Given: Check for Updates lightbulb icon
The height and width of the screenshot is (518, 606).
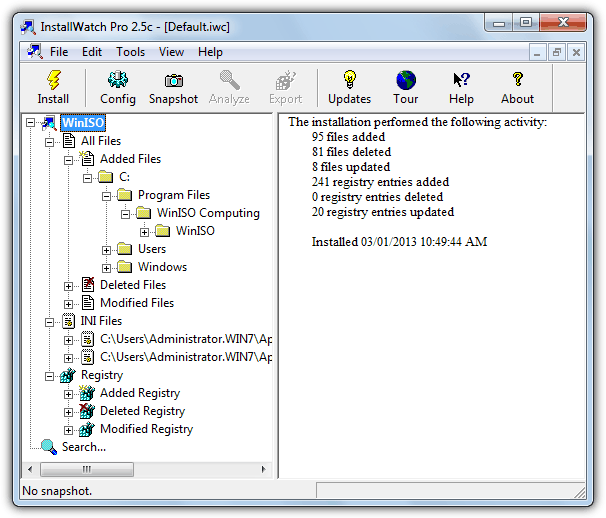Looking at the screenshot, I should tap(349, 80).
